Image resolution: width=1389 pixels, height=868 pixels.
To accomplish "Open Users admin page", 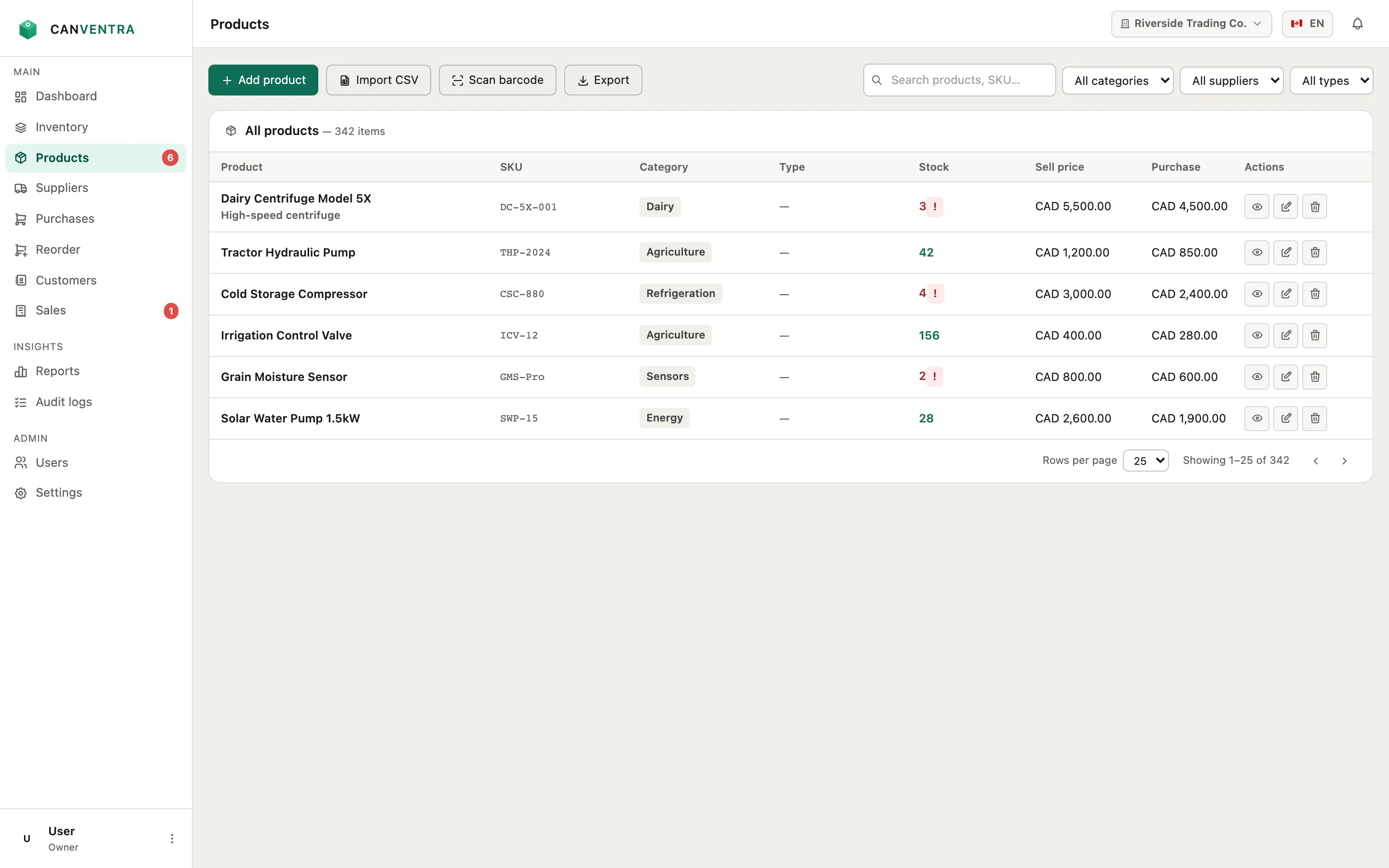I will tap(96, 463).
